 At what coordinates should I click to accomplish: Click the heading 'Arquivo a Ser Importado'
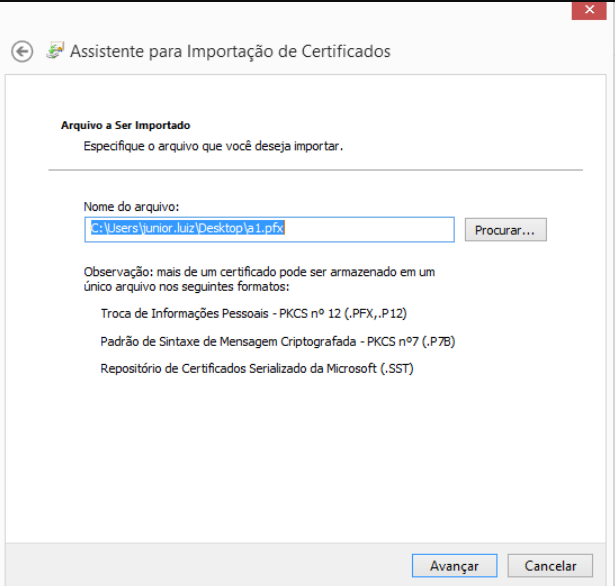click(126, 126)
